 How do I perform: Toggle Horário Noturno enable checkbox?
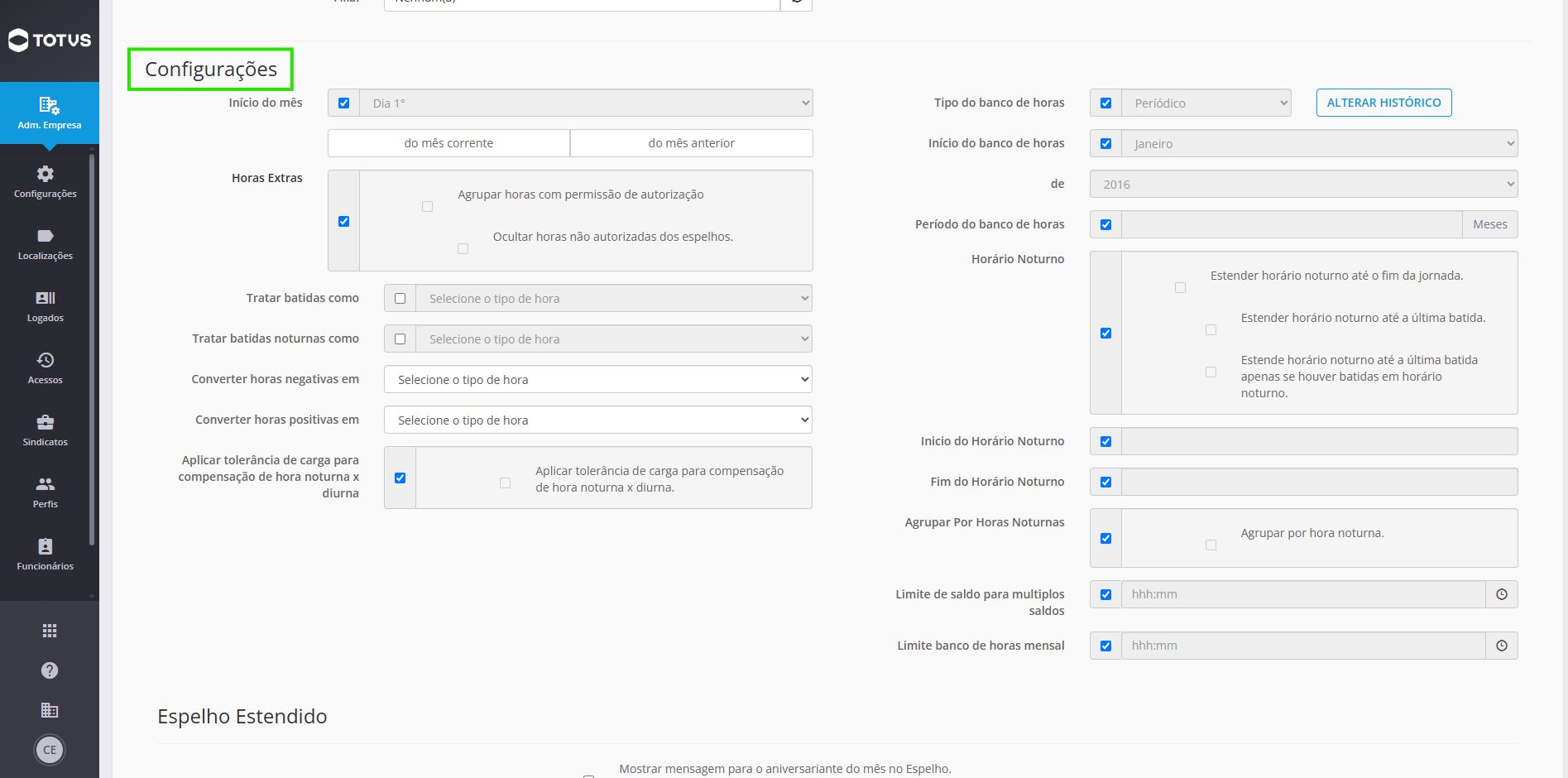point(1106,333)
